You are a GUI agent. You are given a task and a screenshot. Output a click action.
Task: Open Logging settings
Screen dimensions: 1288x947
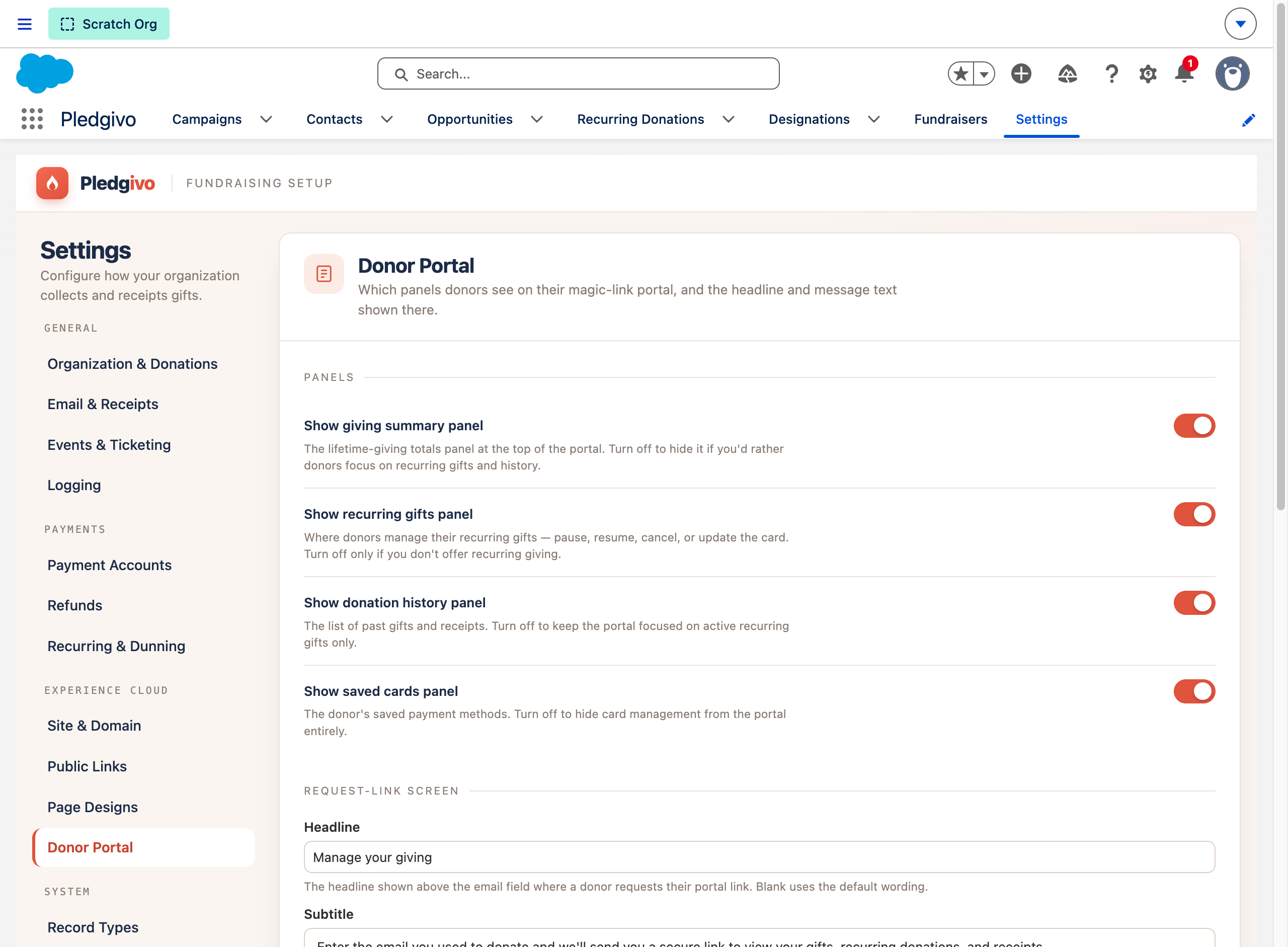click(x=143, y=485)
